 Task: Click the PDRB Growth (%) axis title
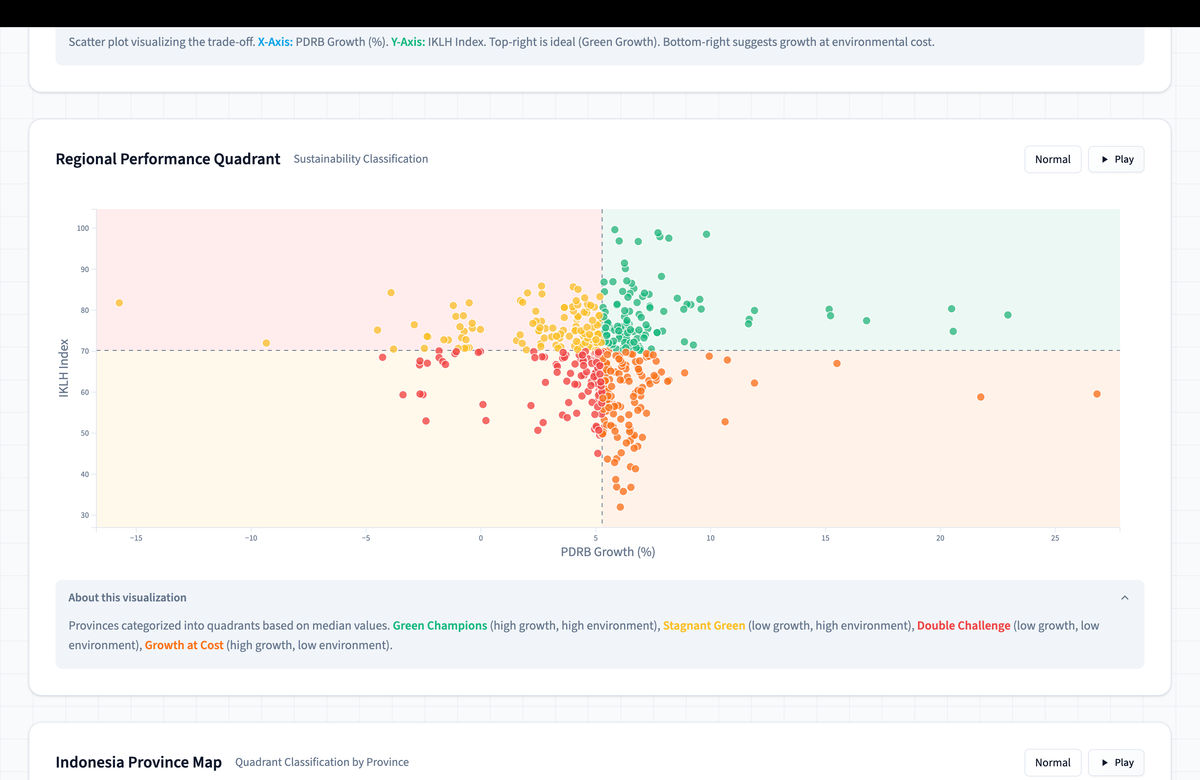(x=608, y=552)
